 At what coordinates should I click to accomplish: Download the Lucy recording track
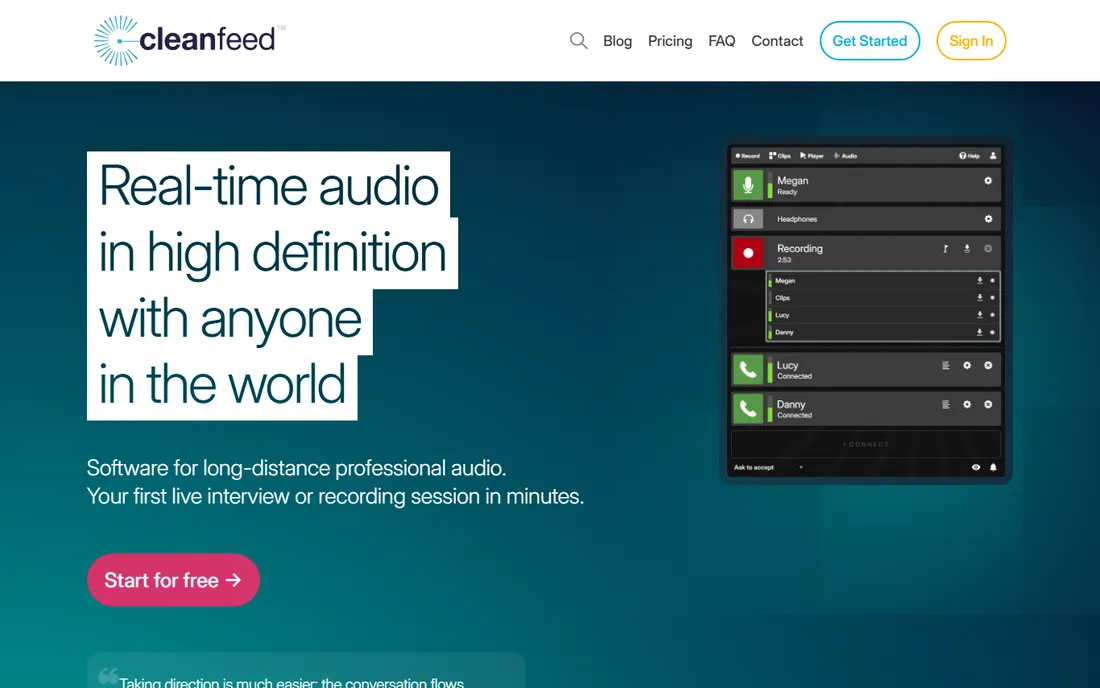click(x=979, y=315)
